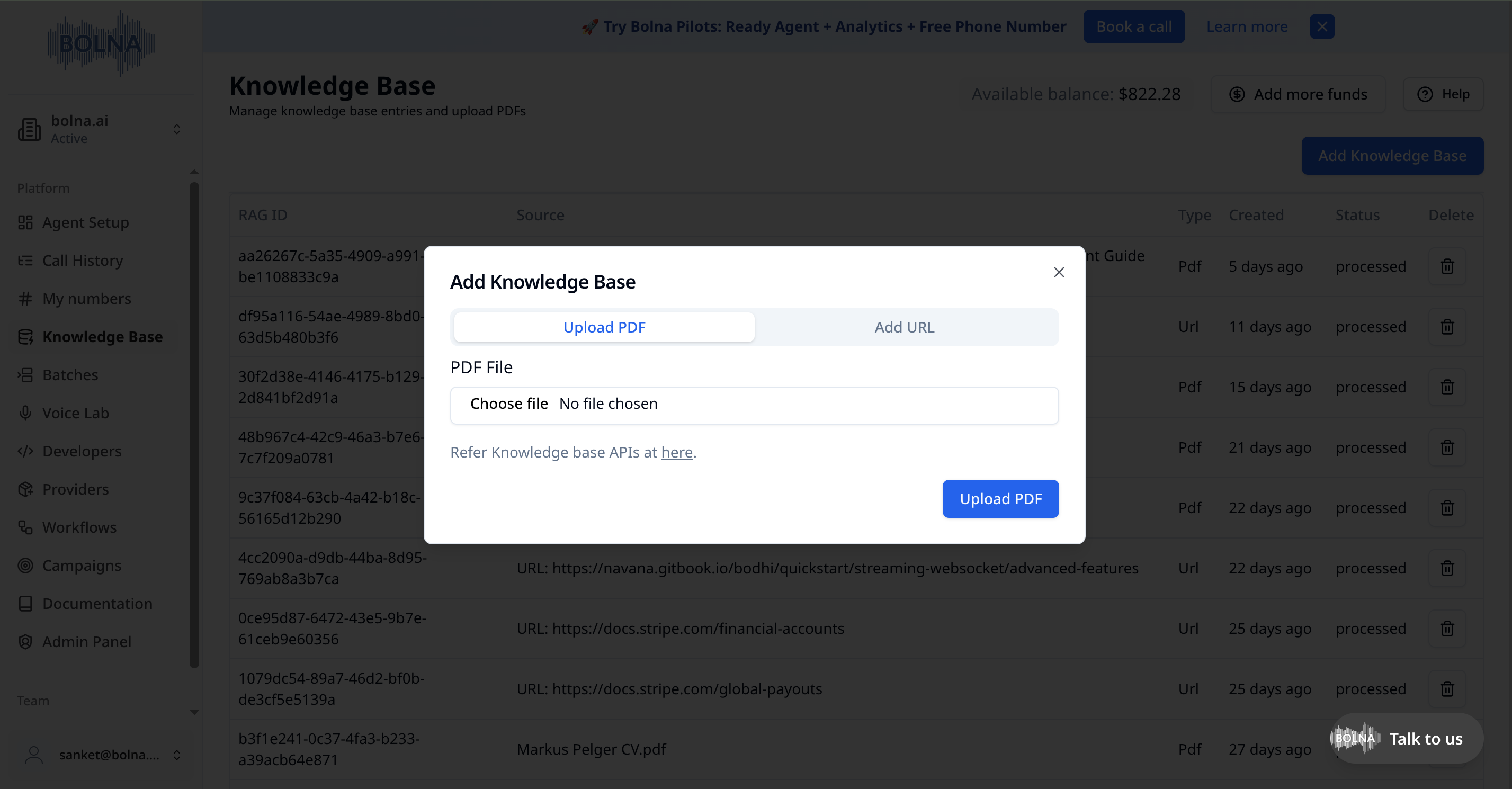Open the Developers code icon
1512x789 pixels.
(x=26, y=451)
